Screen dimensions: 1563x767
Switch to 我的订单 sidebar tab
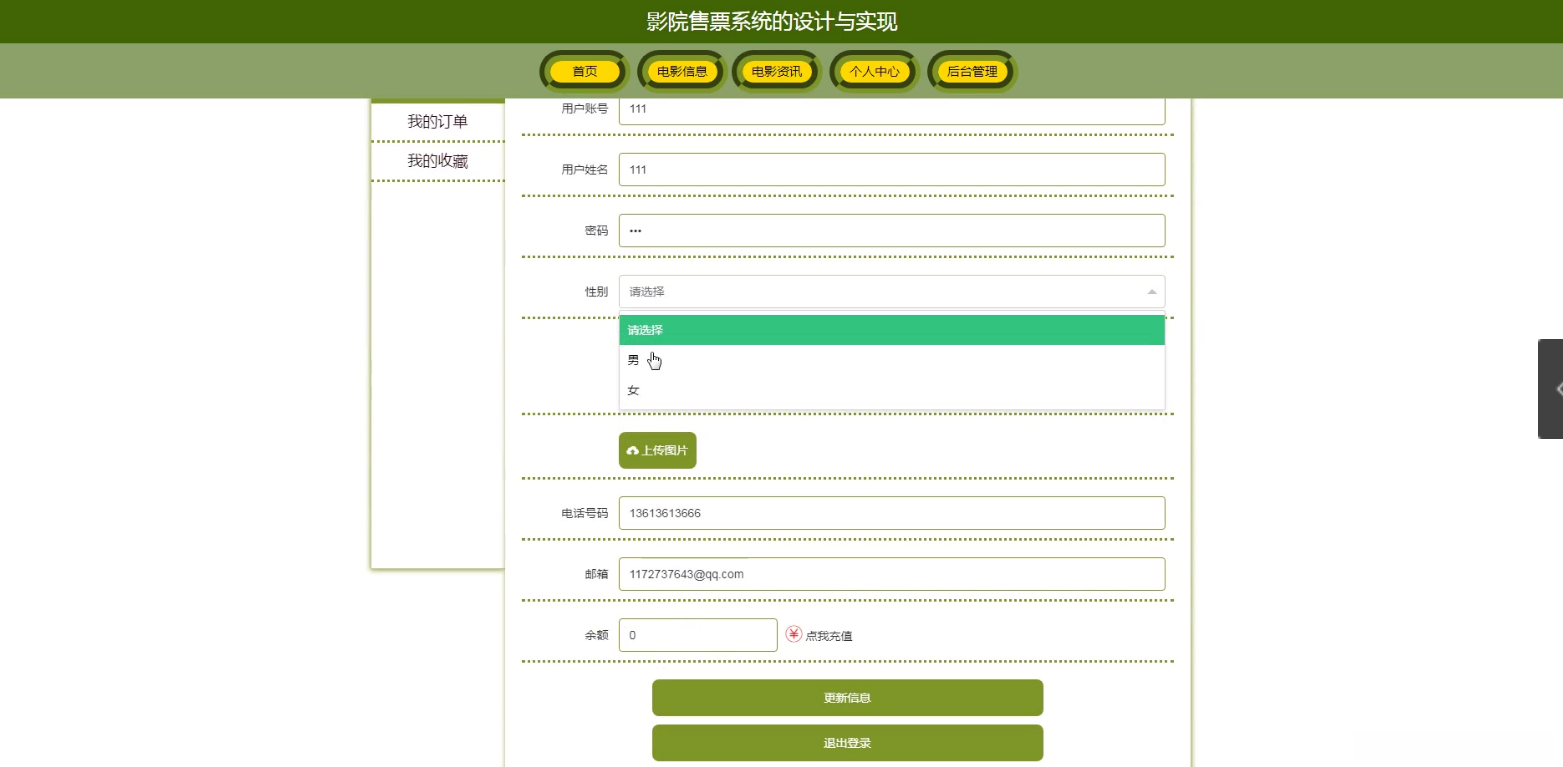[438, 122]
